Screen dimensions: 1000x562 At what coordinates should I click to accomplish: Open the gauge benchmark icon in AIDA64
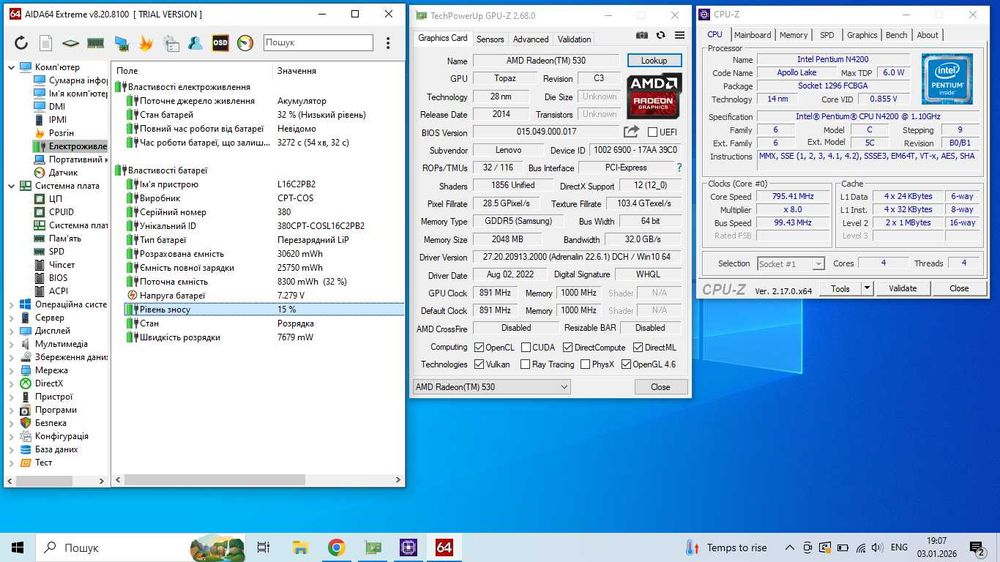pyautogui.click(x=245, y=43)
